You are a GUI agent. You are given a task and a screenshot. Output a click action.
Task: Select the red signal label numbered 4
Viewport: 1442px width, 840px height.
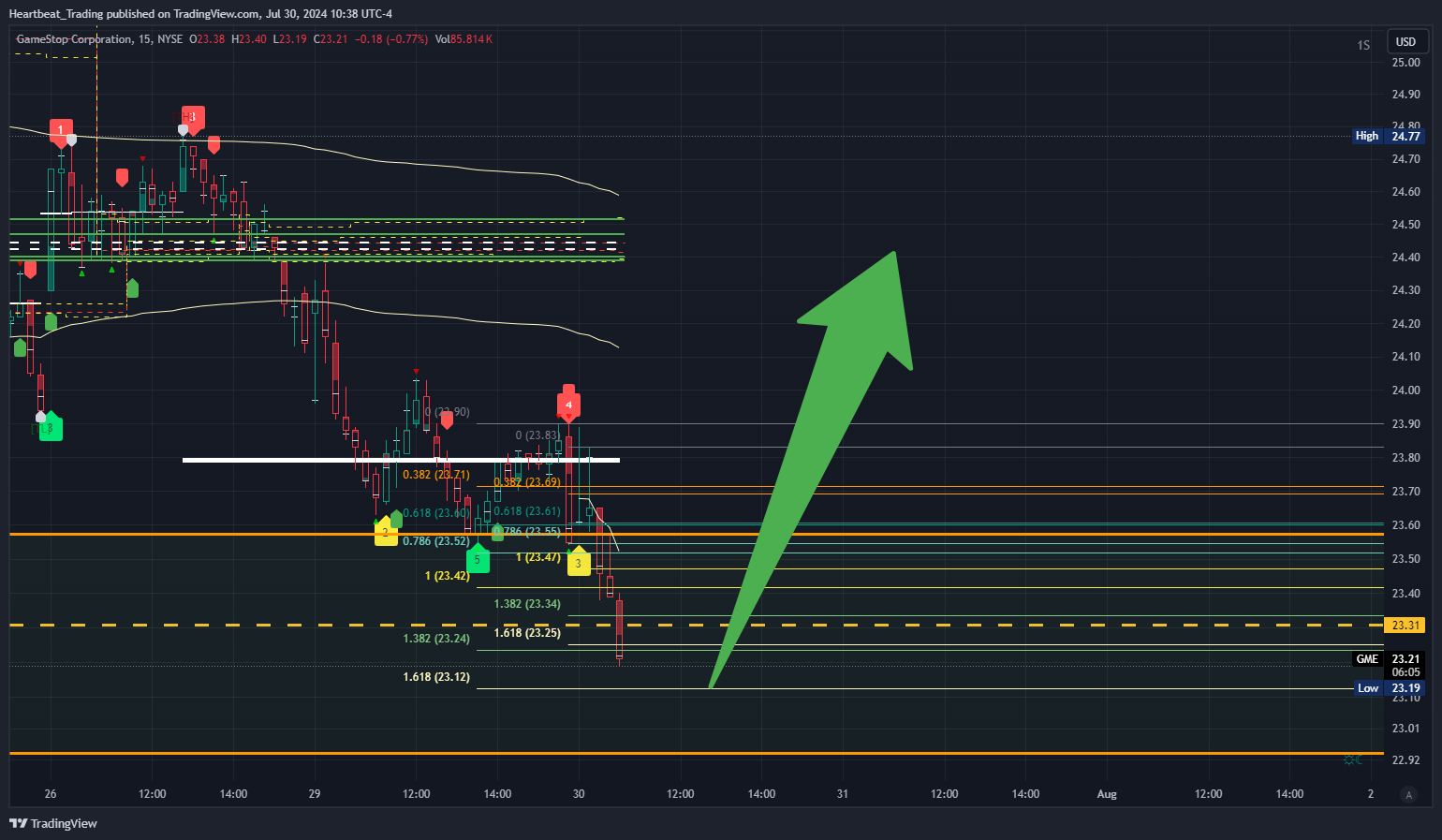(x=568, y=405)
